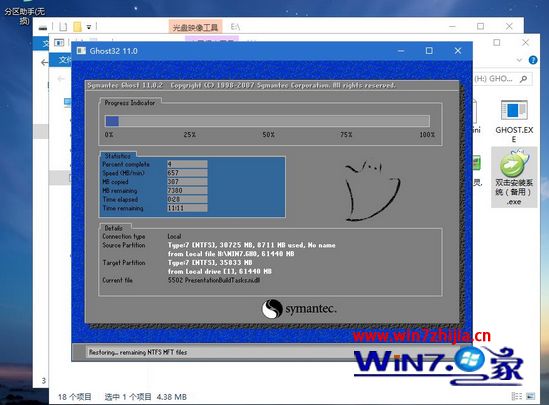The image size is (549, 405).
Task: Minimize the rear E:\ Explorer window
Action: pos(452,26)
